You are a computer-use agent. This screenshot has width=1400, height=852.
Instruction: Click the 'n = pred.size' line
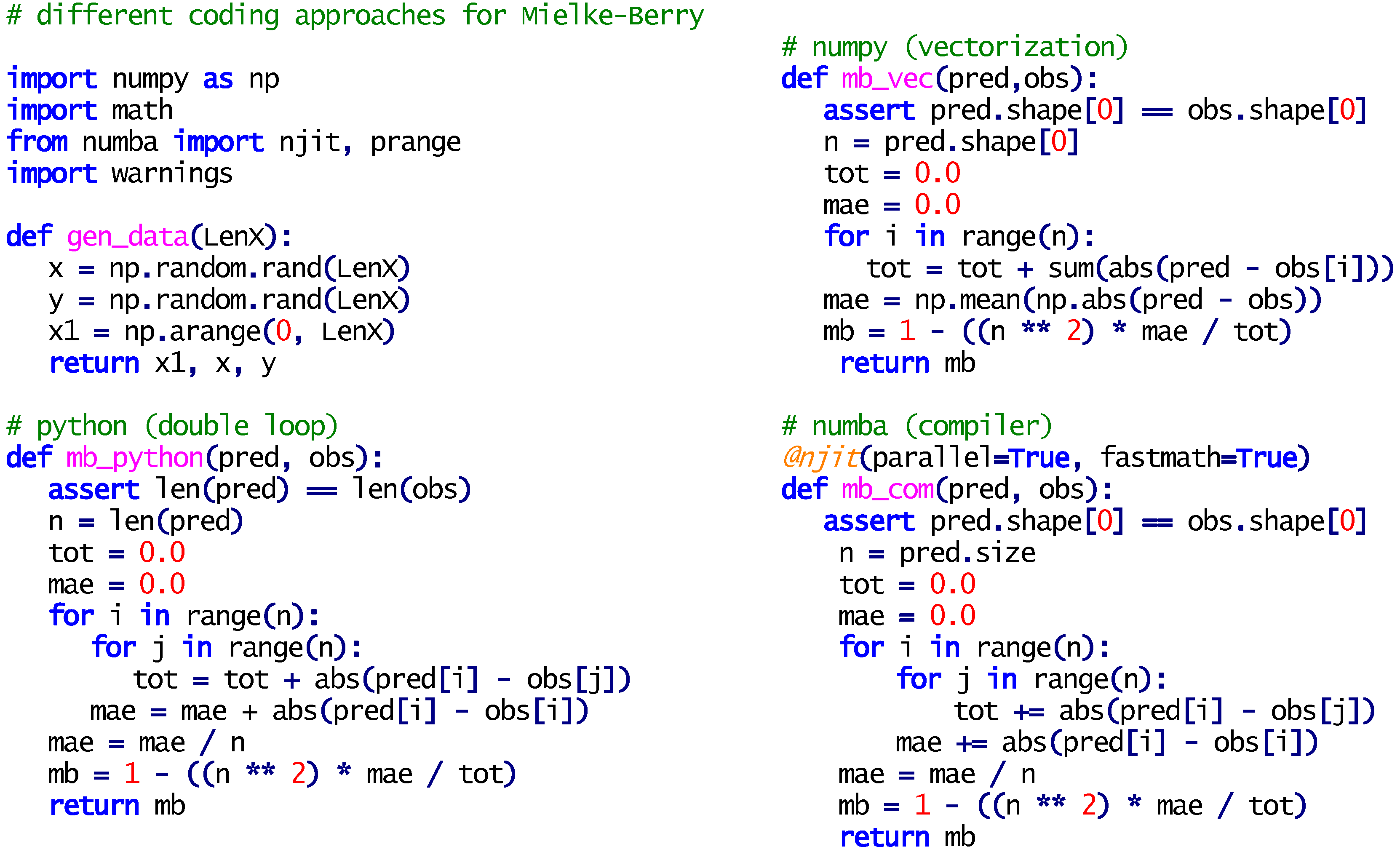937,553
